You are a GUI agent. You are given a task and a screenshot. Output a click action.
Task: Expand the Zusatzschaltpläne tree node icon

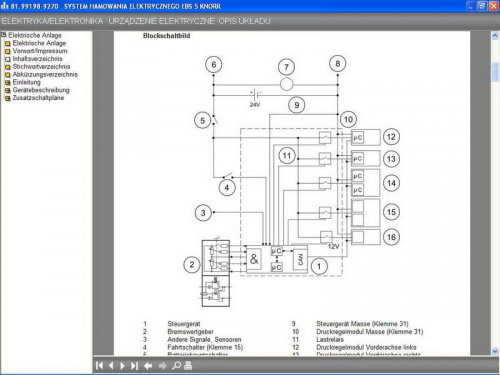pos(8,98)
